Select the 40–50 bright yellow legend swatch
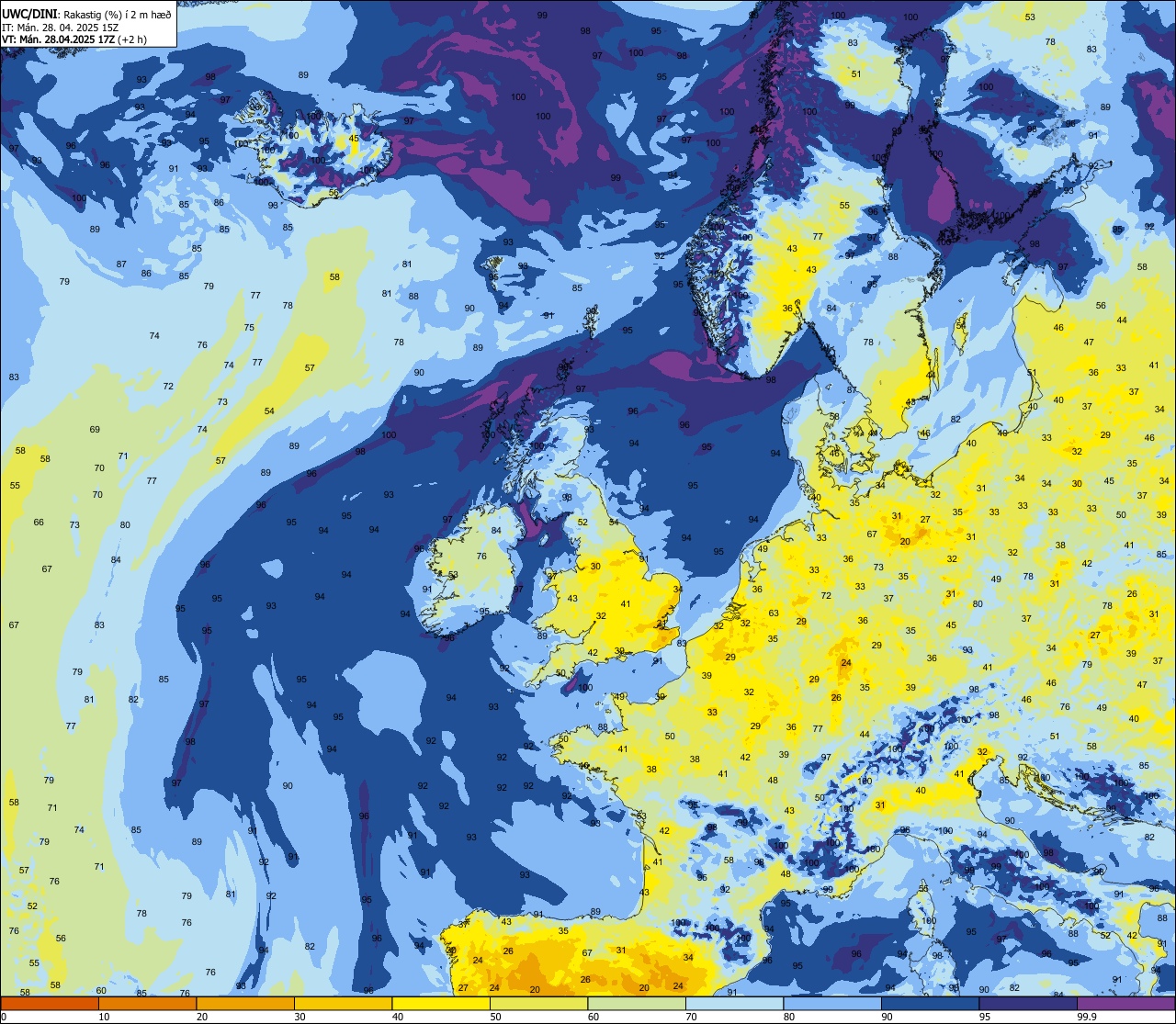 click(x=441, y=1003)
